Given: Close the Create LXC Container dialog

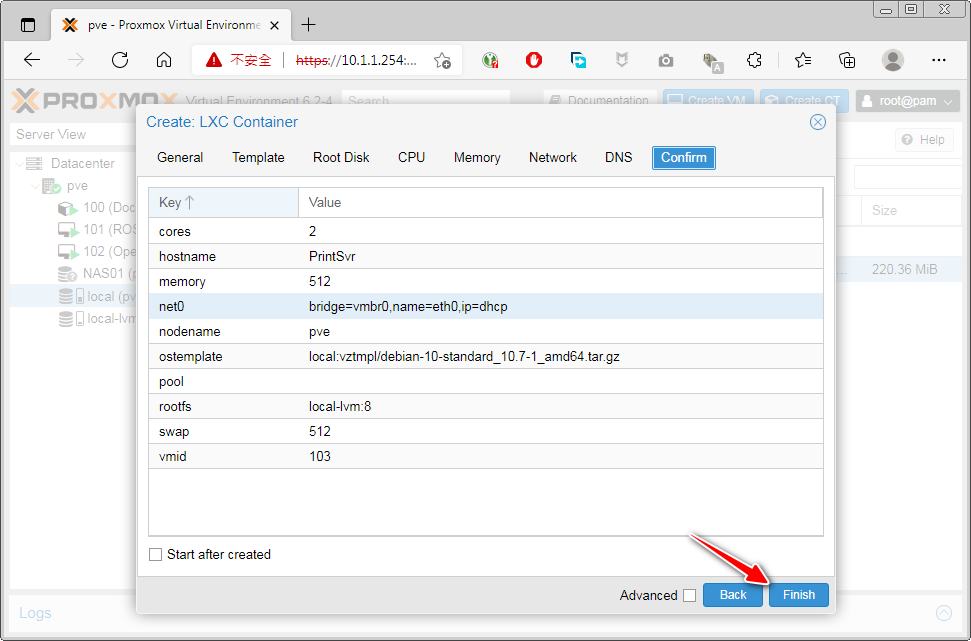Looking at the screenshot, I should pos(817,122).
